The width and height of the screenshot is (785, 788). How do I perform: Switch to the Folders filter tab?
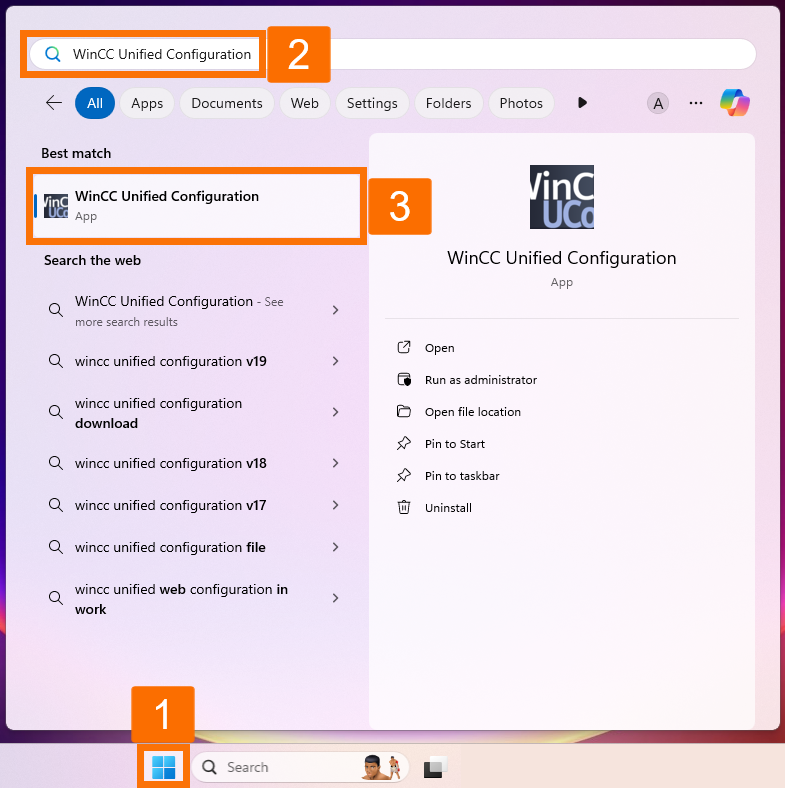pyautogui.click(x=448, y=103)
